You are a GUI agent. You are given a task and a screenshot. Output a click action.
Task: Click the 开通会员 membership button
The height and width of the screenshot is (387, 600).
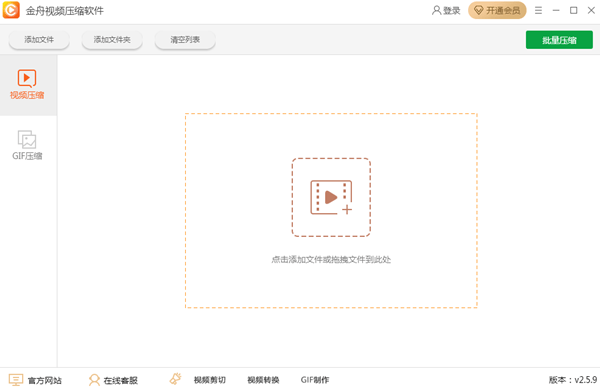[x=497, y=10]
